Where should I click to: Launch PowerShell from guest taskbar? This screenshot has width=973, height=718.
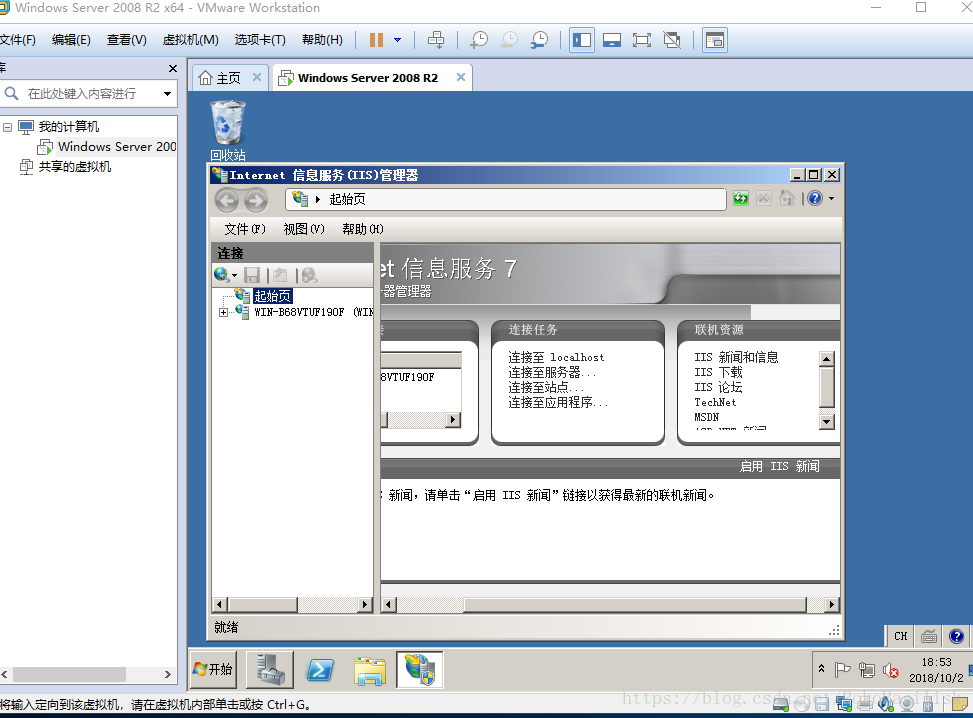(320, 670)
